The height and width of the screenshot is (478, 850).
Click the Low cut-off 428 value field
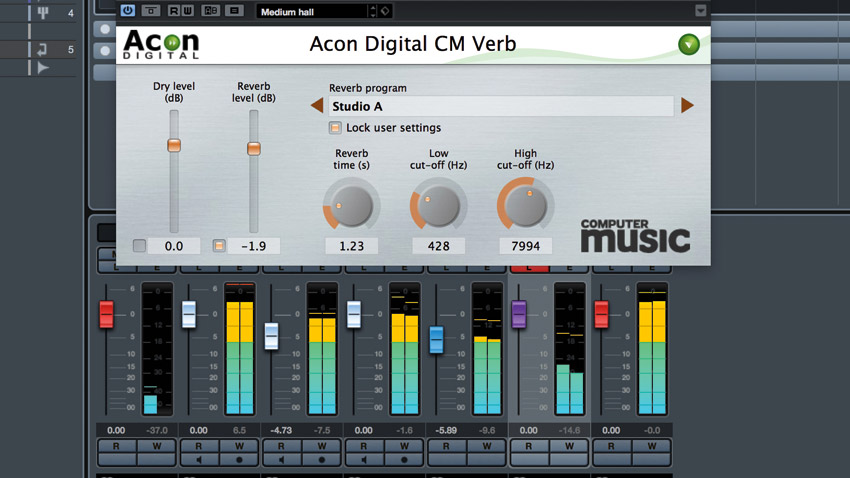pyautogui.click(x=438, y=246)
